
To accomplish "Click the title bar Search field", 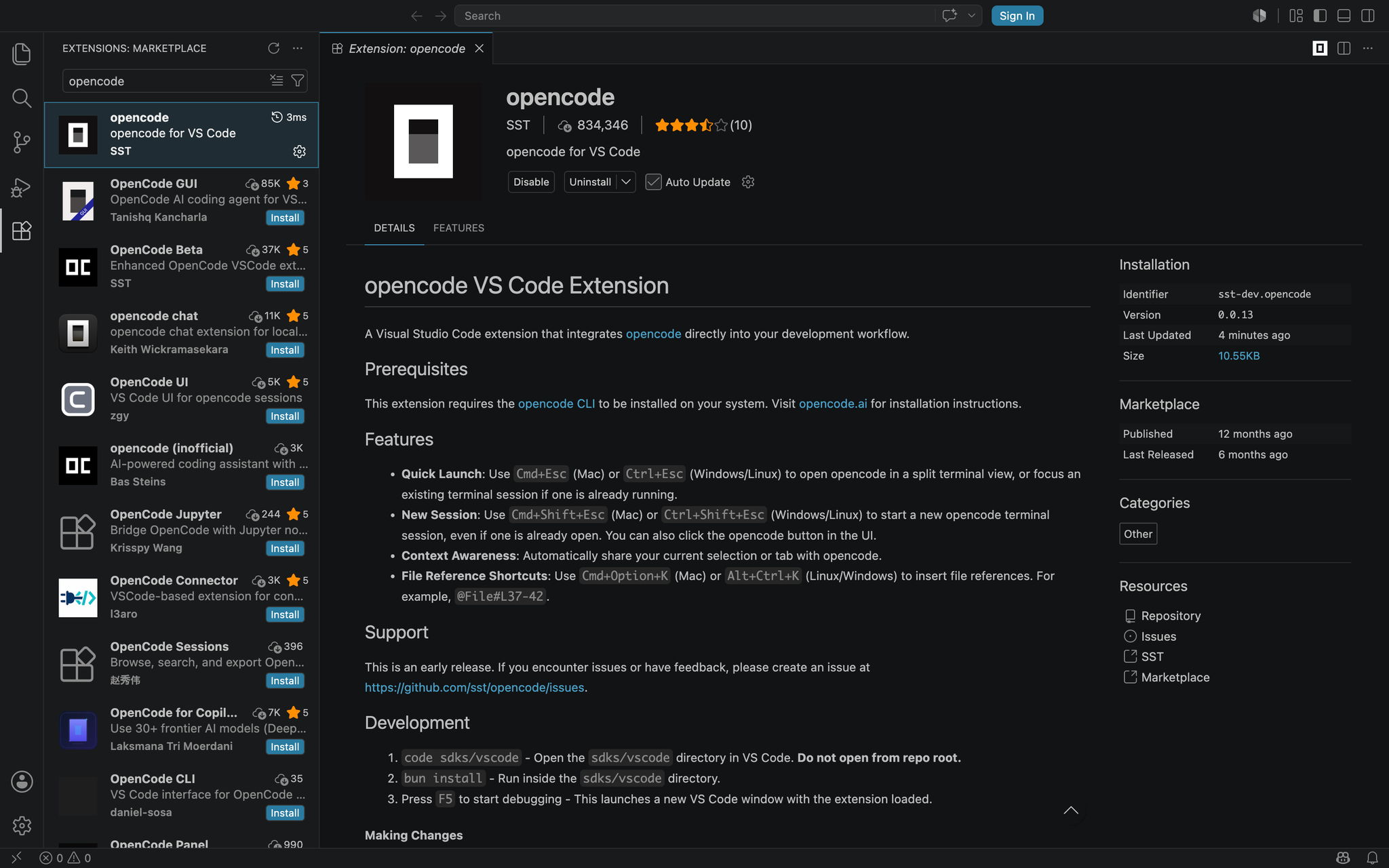I will (694, 16).
